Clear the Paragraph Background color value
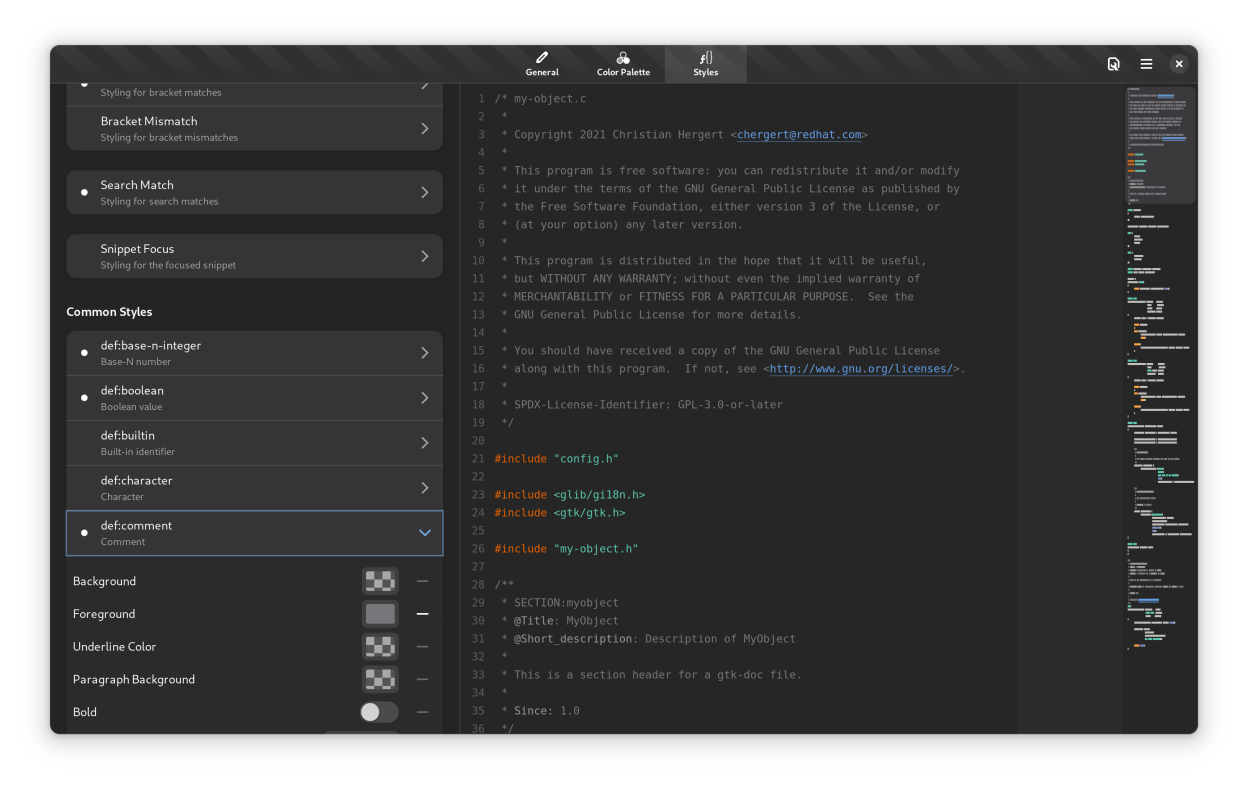1248x789 pixels. 423,680
